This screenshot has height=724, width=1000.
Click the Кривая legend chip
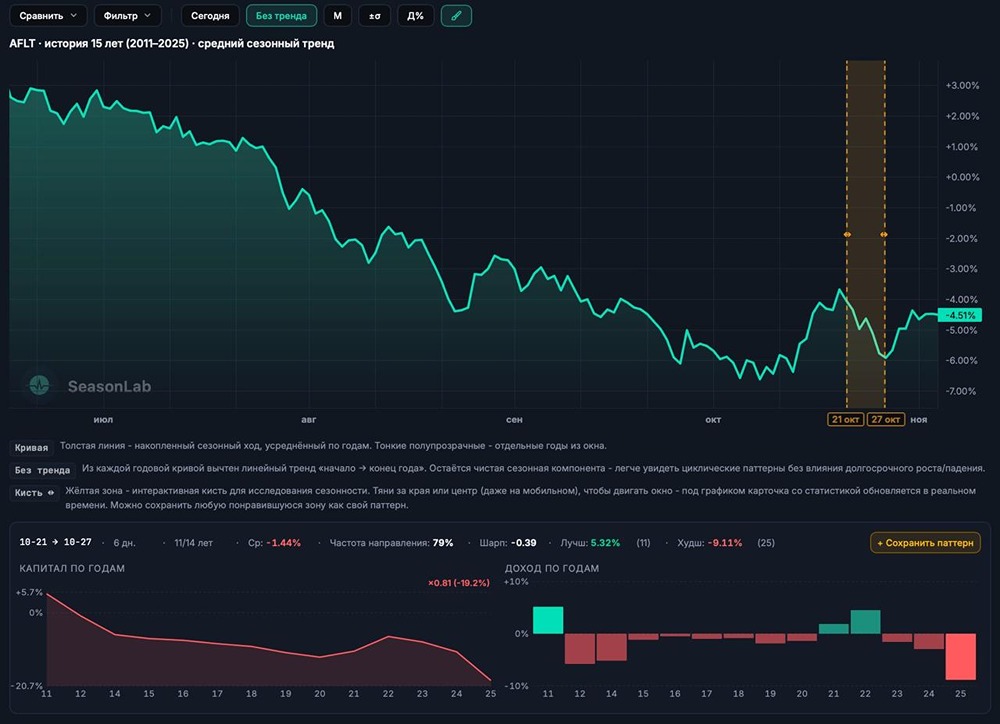coord(31,448)
